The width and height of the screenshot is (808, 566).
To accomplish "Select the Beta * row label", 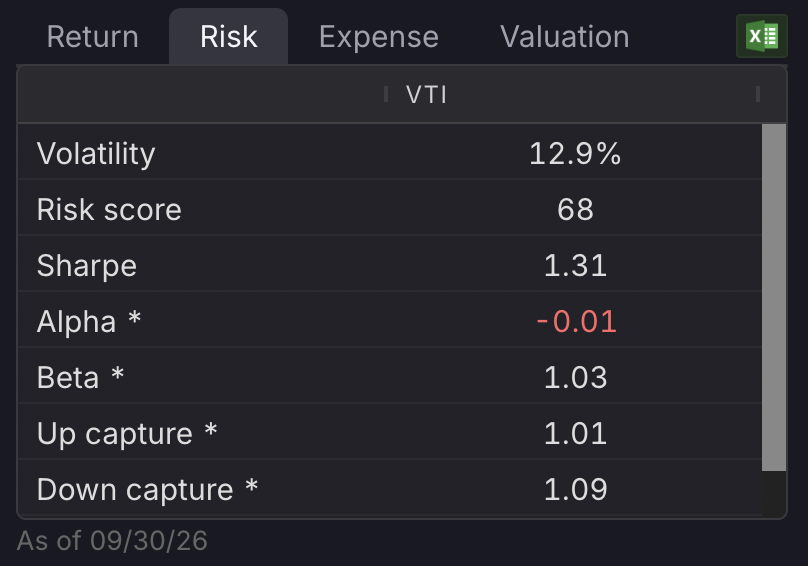I will pyautogui.click(x=80, y=377).
